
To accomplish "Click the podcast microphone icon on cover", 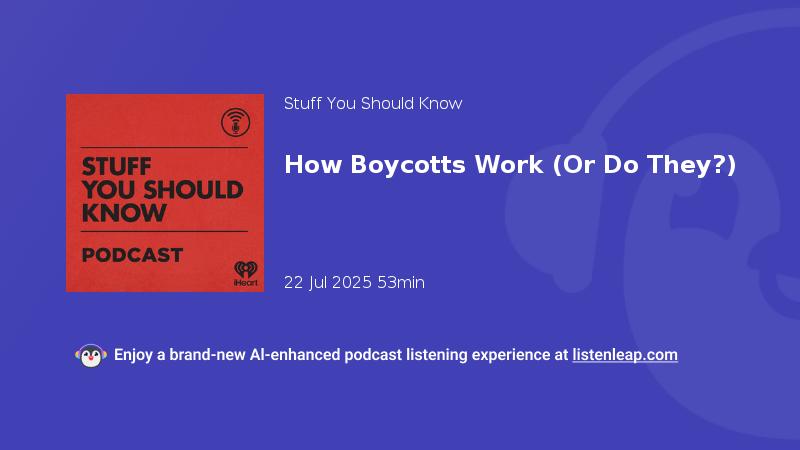I will (x=235, y=122).
